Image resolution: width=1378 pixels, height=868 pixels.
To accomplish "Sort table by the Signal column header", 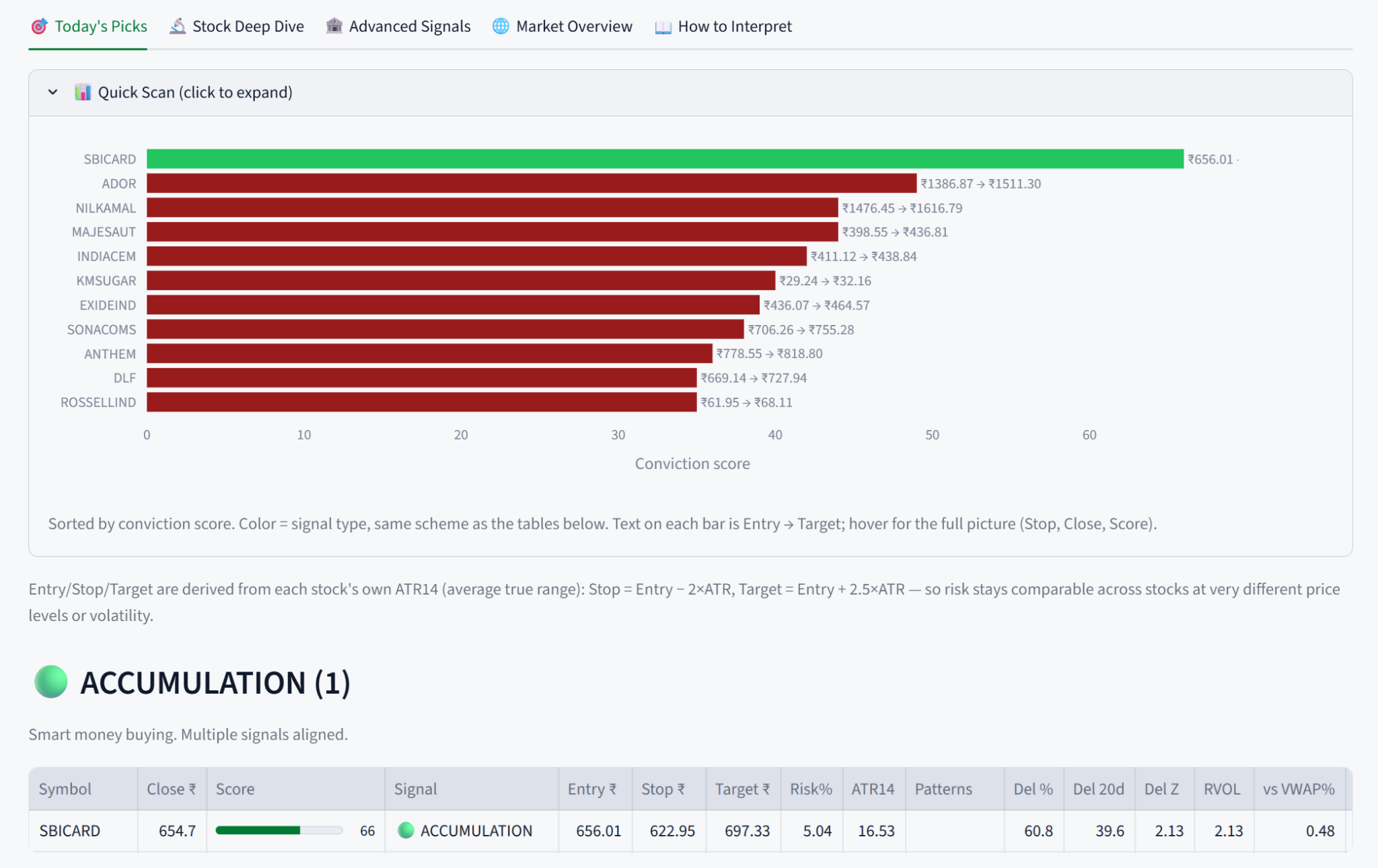I will 472,789.
